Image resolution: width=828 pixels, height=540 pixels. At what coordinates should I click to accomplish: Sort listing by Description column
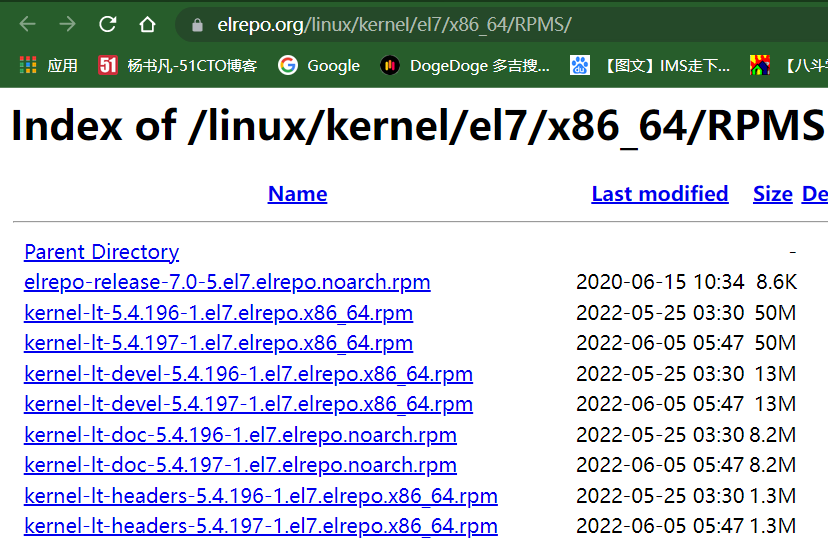click(x=815, y=194)
